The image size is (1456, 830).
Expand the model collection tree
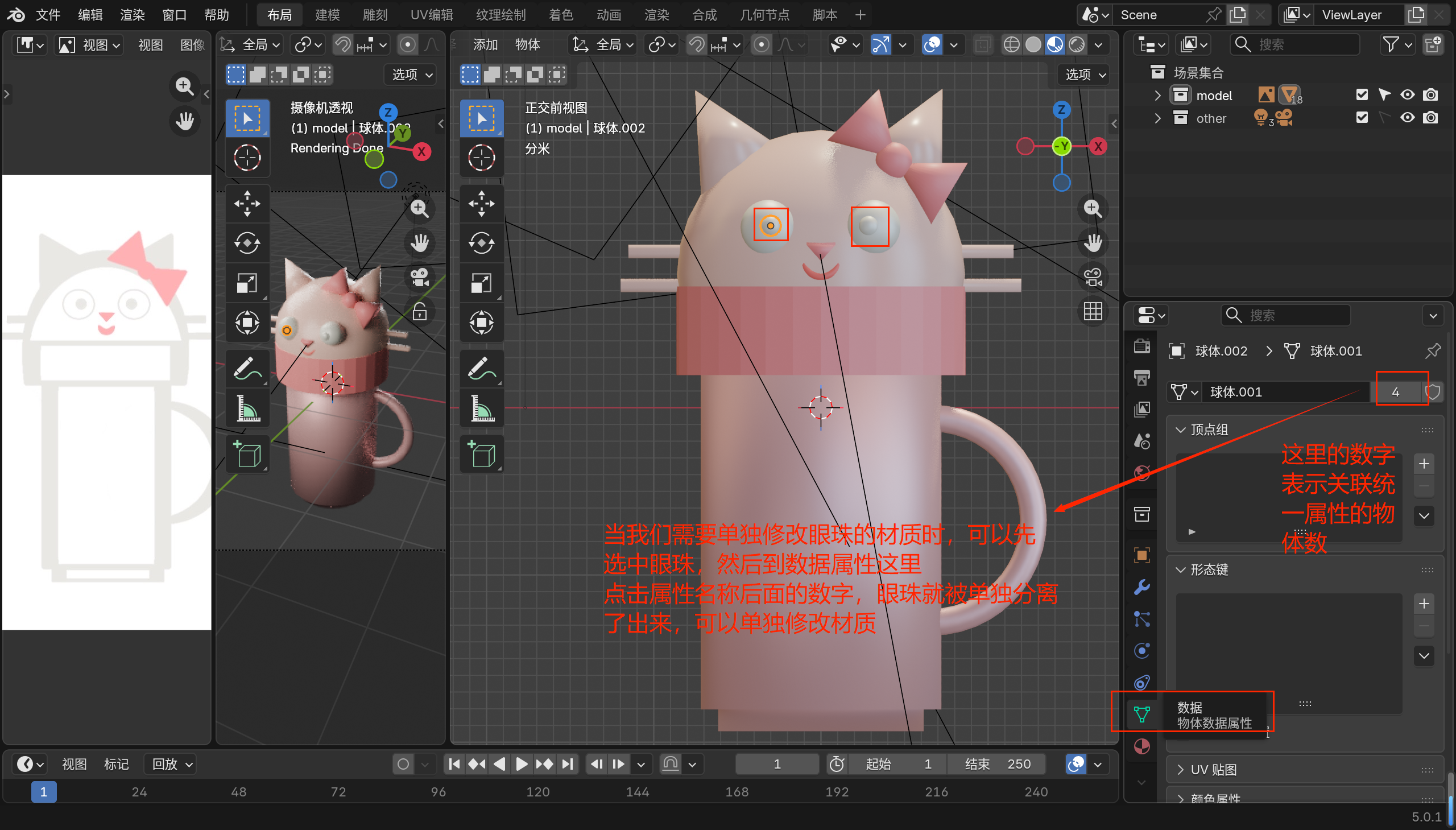pos(1157,95)
